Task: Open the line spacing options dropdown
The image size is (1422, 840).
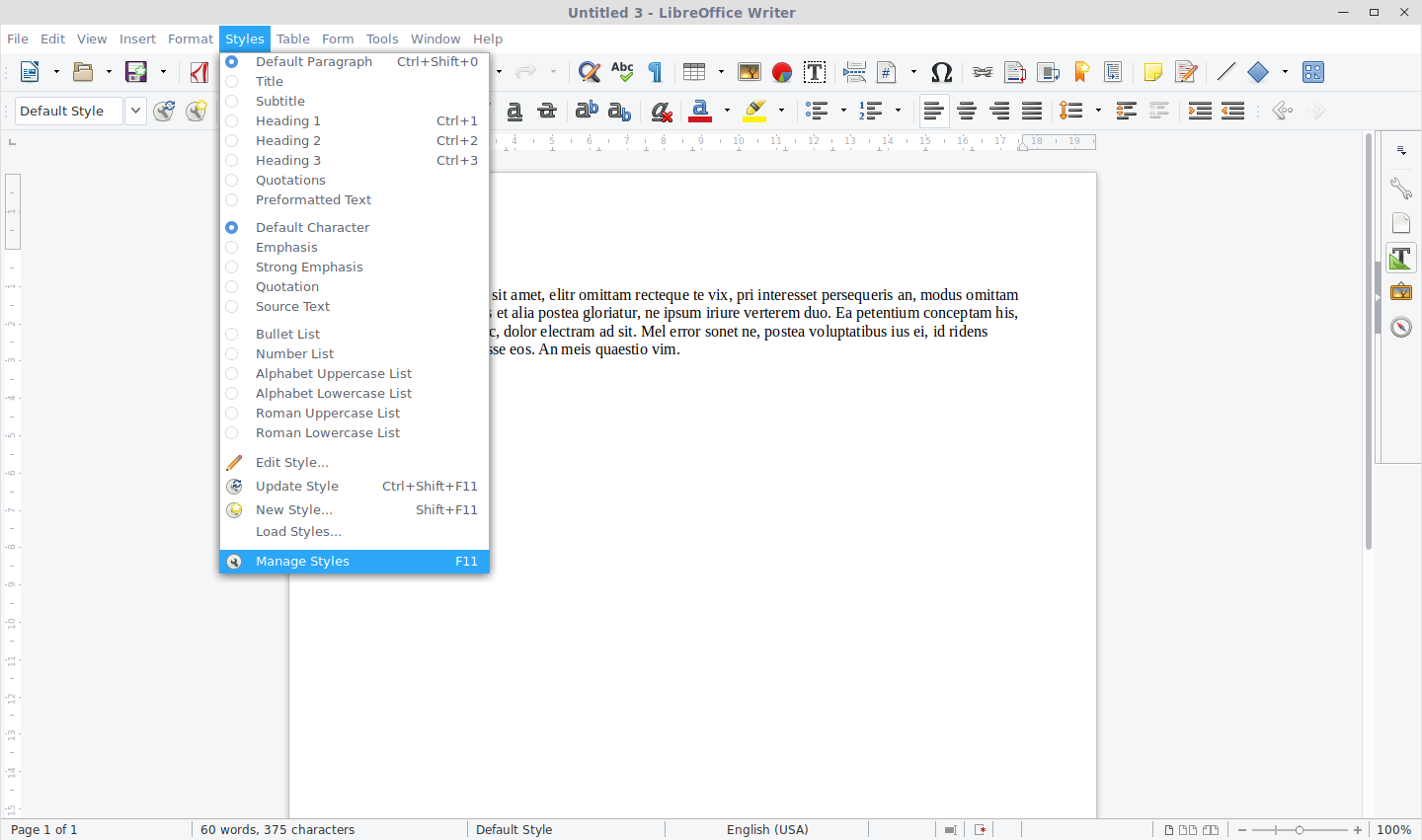Action: coord(1096,111)
